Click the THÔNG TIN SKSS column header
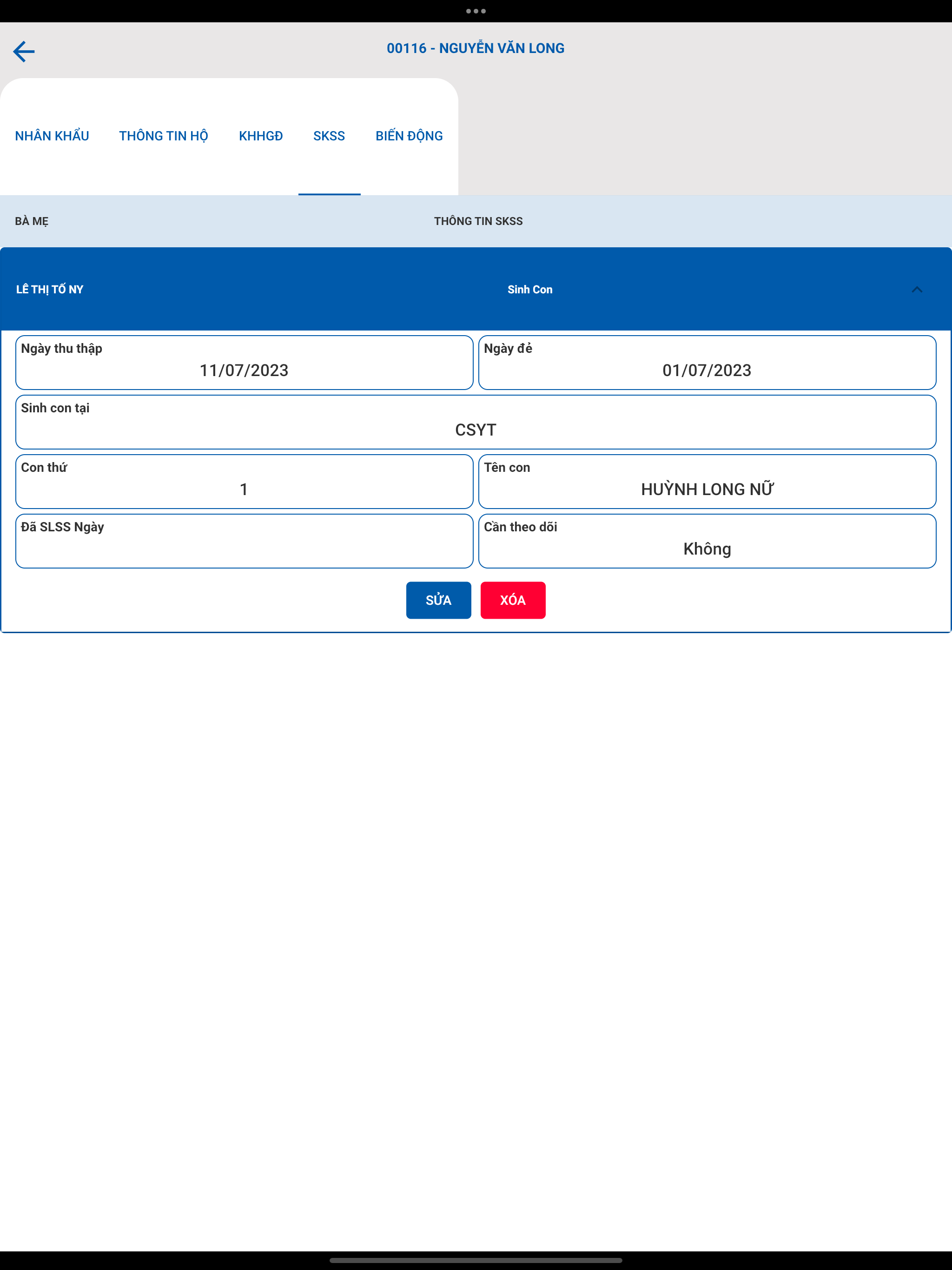Viewport: 952px width, 1270px height. click(x=478, y=221)
